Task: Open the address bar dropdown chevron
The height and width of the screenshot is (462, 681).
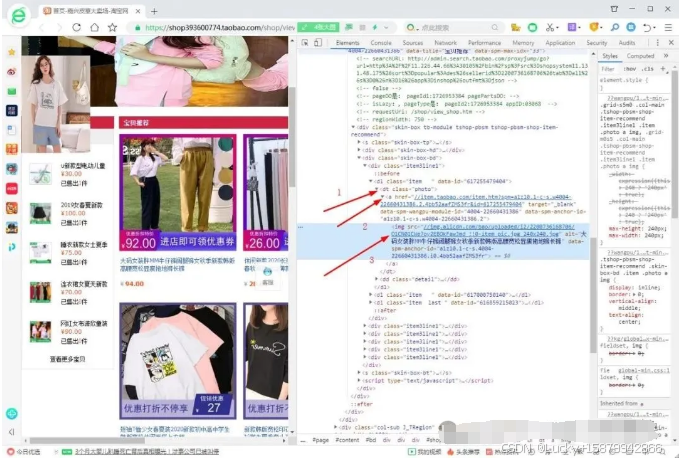Action: pos(386,27)
